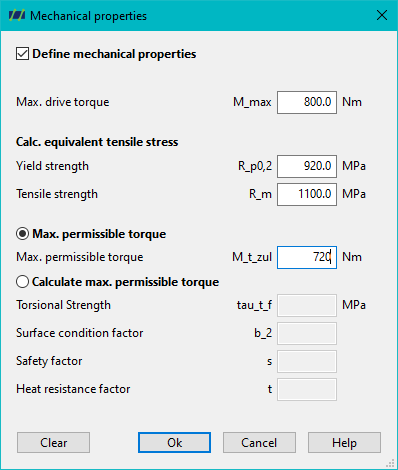
Task: Click the Mechanical properties title bar text
Action: click(88, 16)
